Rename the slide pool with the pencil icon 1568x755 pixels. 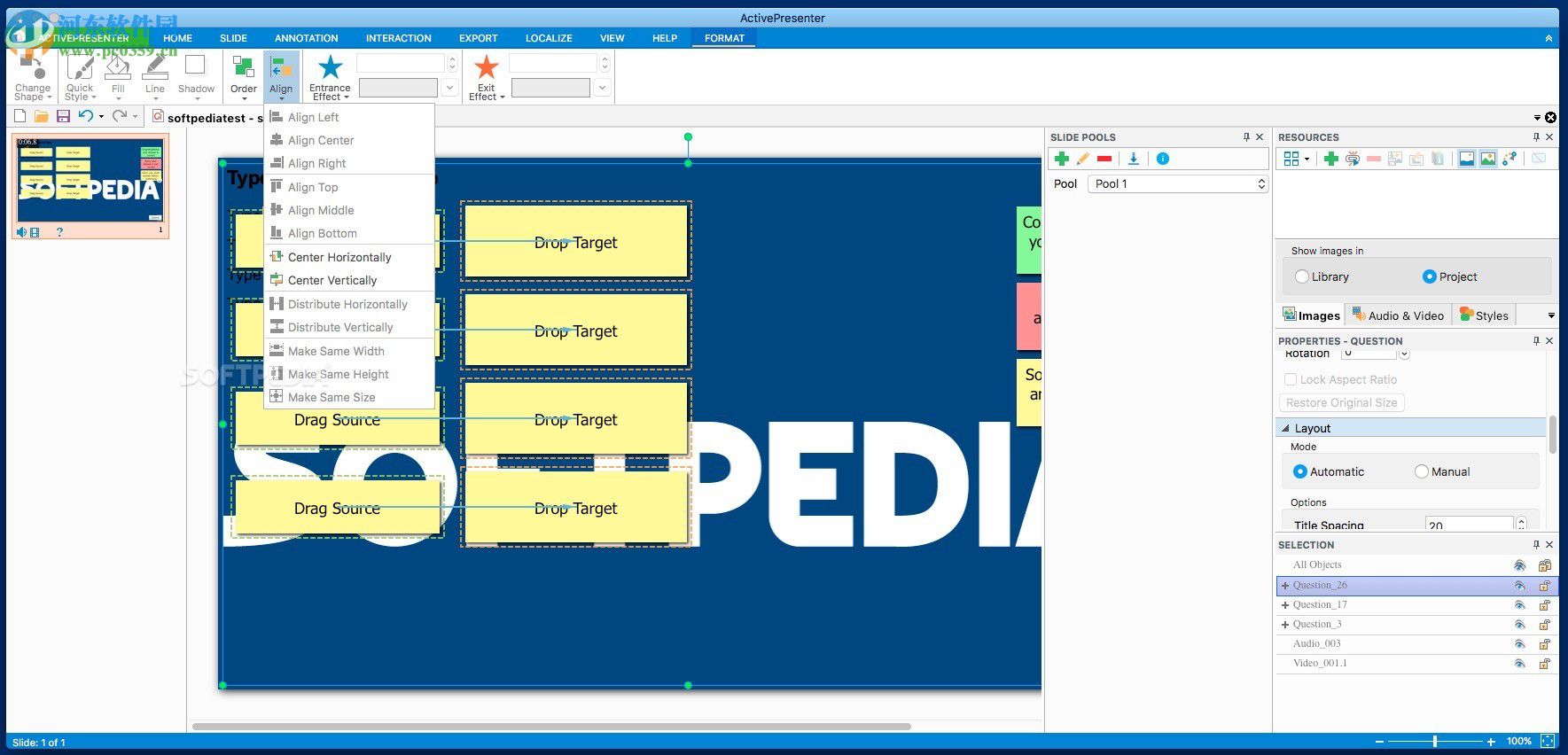tap(1083, 159)
